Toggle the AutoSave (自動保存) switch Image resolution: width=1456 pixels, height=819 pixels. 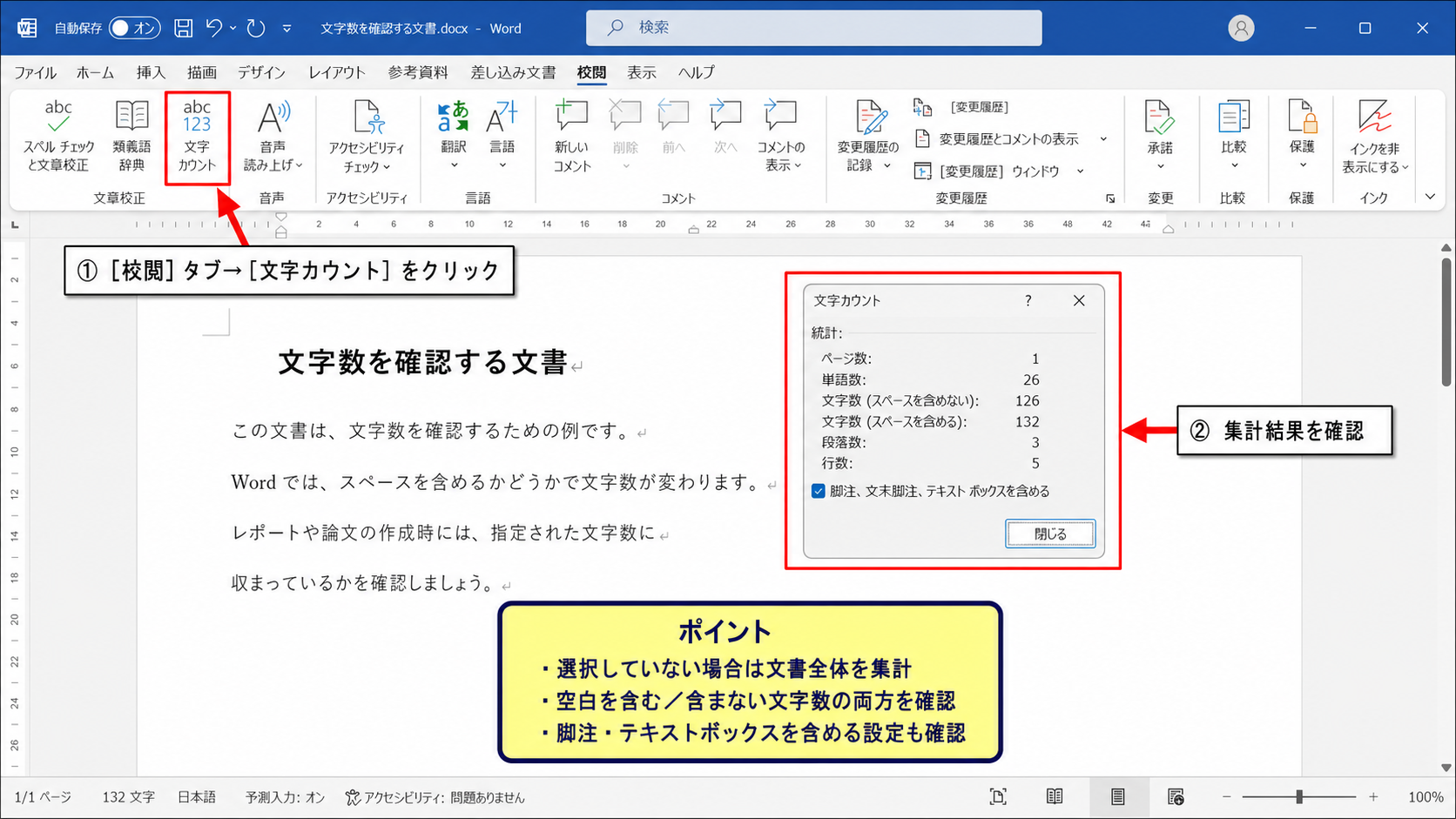(x=134, y=28)
